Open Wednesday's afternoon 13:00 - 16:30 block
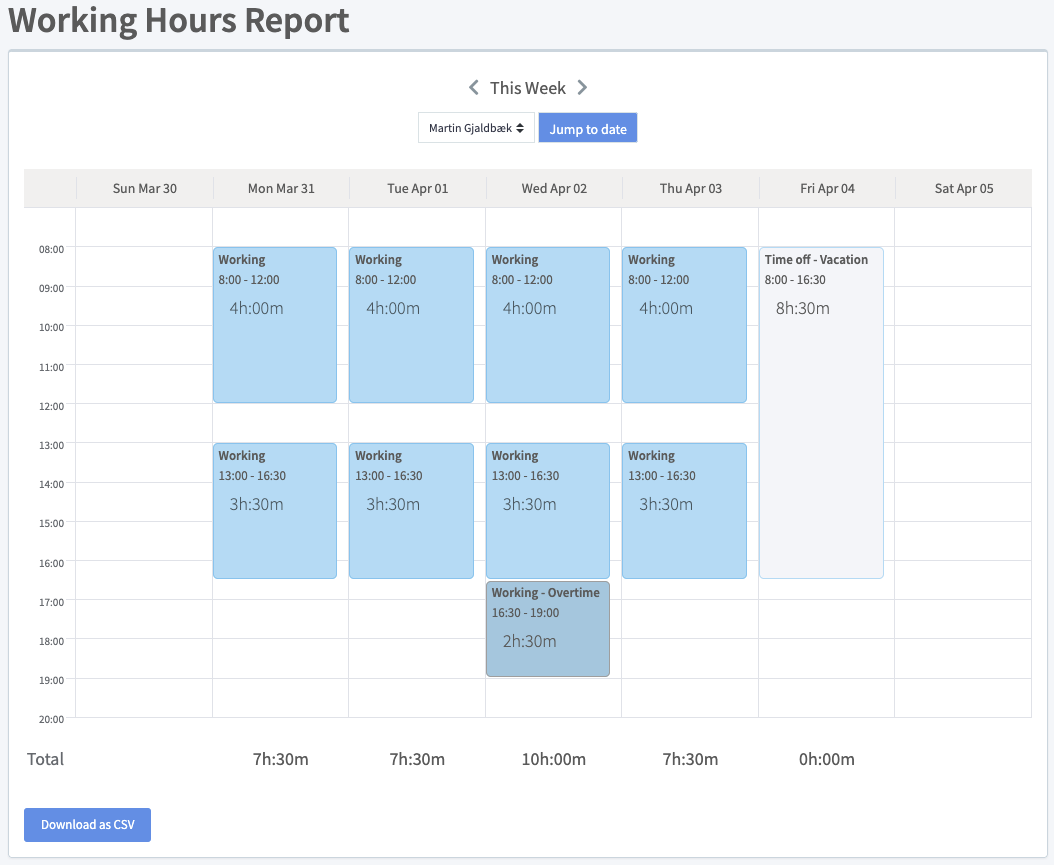Viewport: 1054px width, 865px height. coord(547,511)
